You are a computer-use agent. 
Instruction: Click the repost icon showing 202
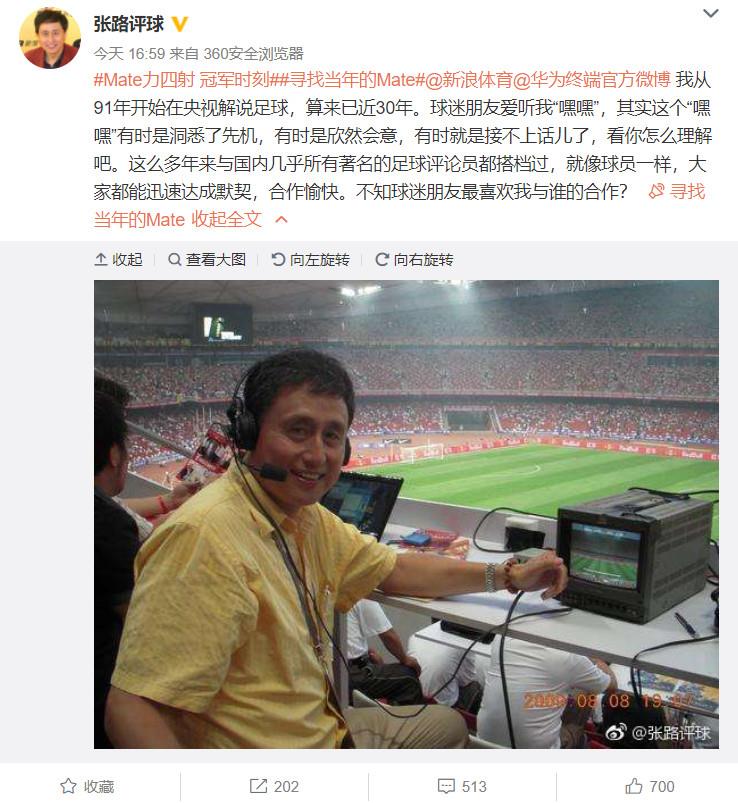258,786
